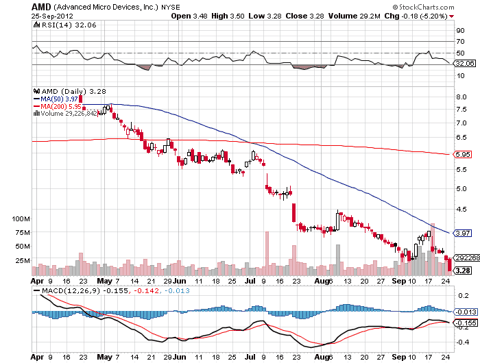Click the StockCharts.com copyright text
Image resolution: width=480 pixels, height=363 pixels.
pyautogui.click(x=423, y=7)
